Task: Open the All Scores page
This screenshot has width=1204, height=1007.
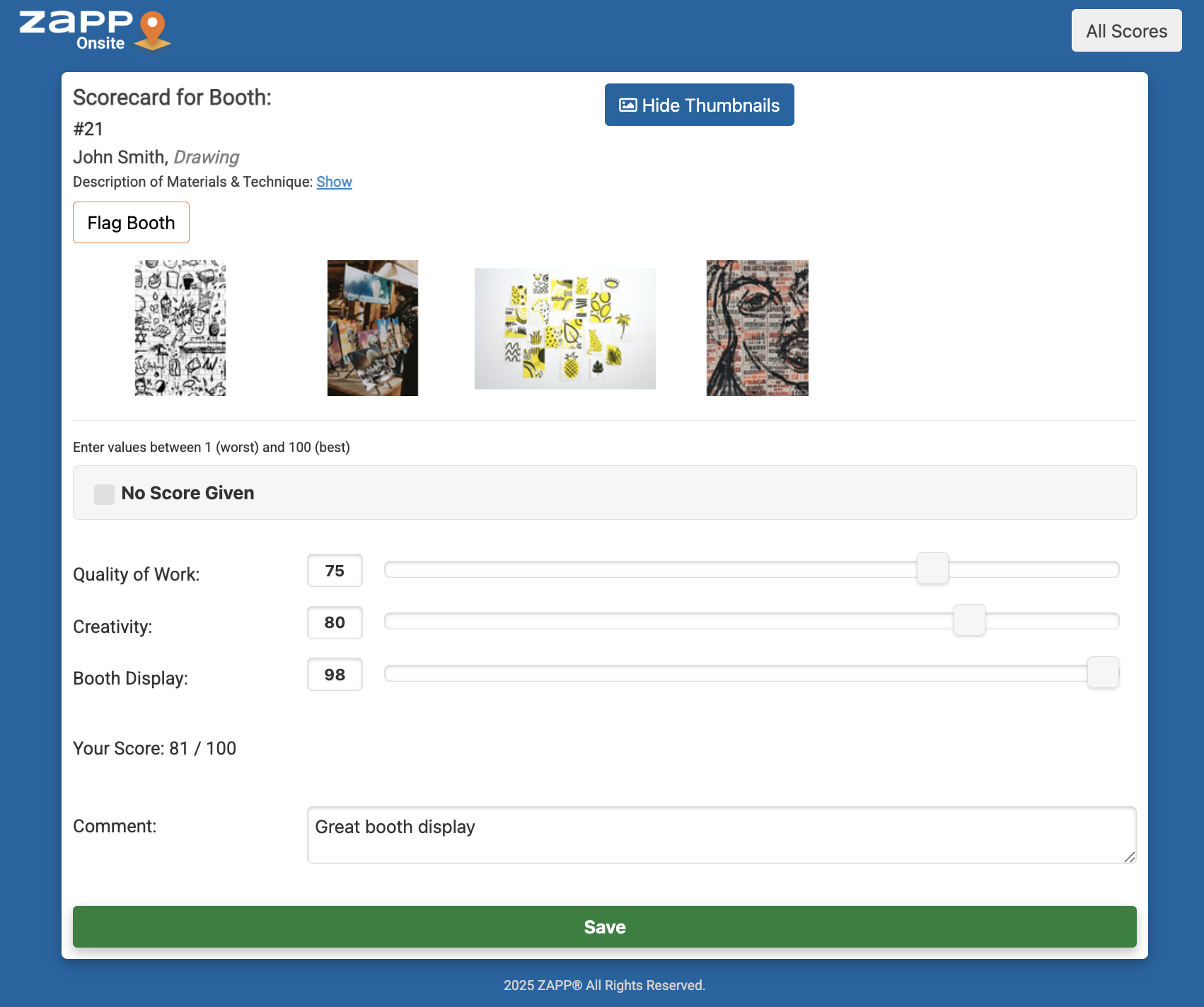Action: [x=1126, y=30]
